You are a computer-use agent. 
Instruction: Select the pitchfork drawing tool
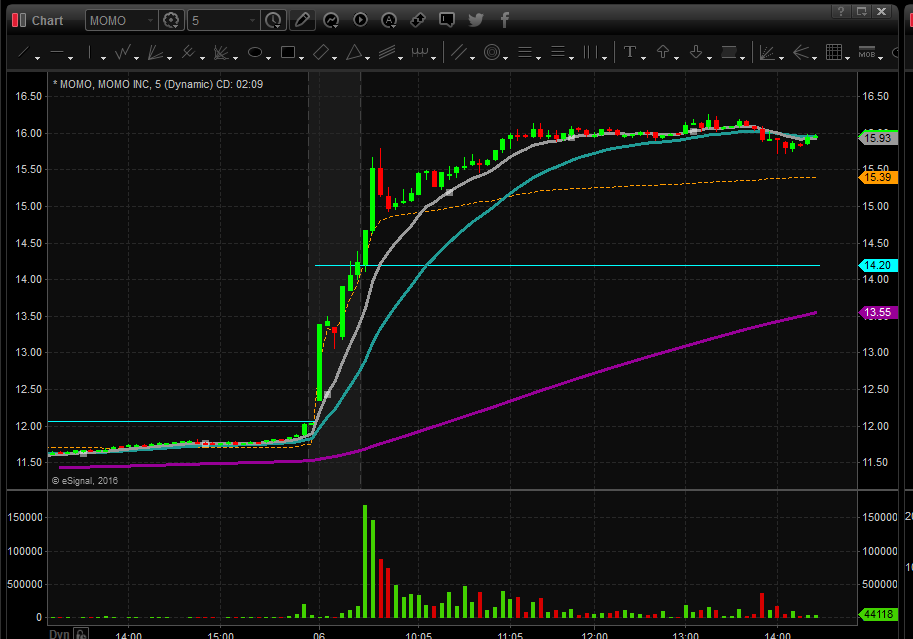(188, 52)
